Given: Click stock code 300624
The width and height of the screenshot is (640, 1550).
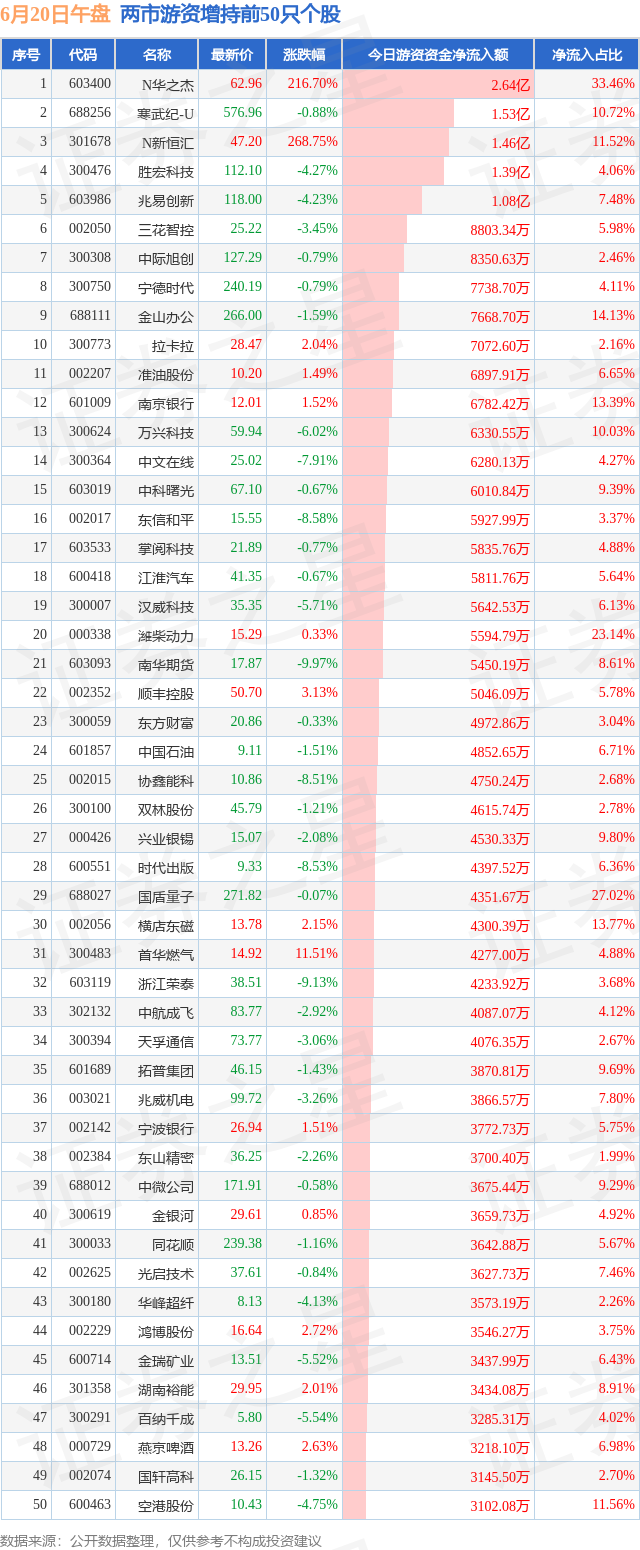Looking at the screenshot, I should tap(89, 432).
